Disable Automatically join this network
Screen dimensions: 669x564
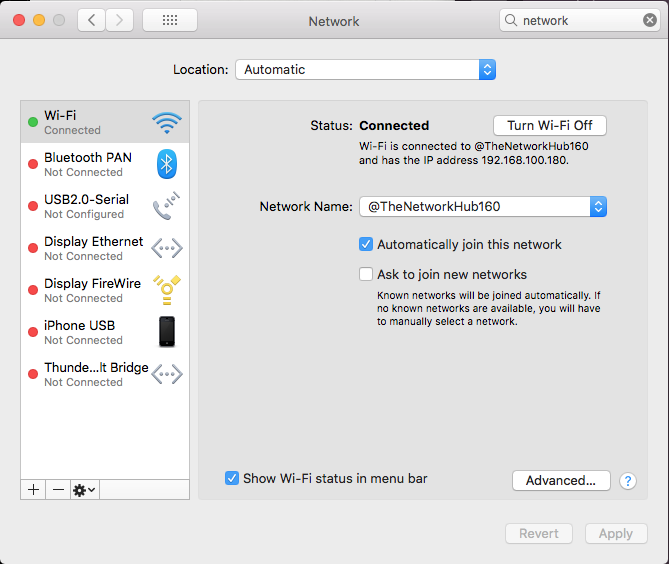[x=366, y=244]
